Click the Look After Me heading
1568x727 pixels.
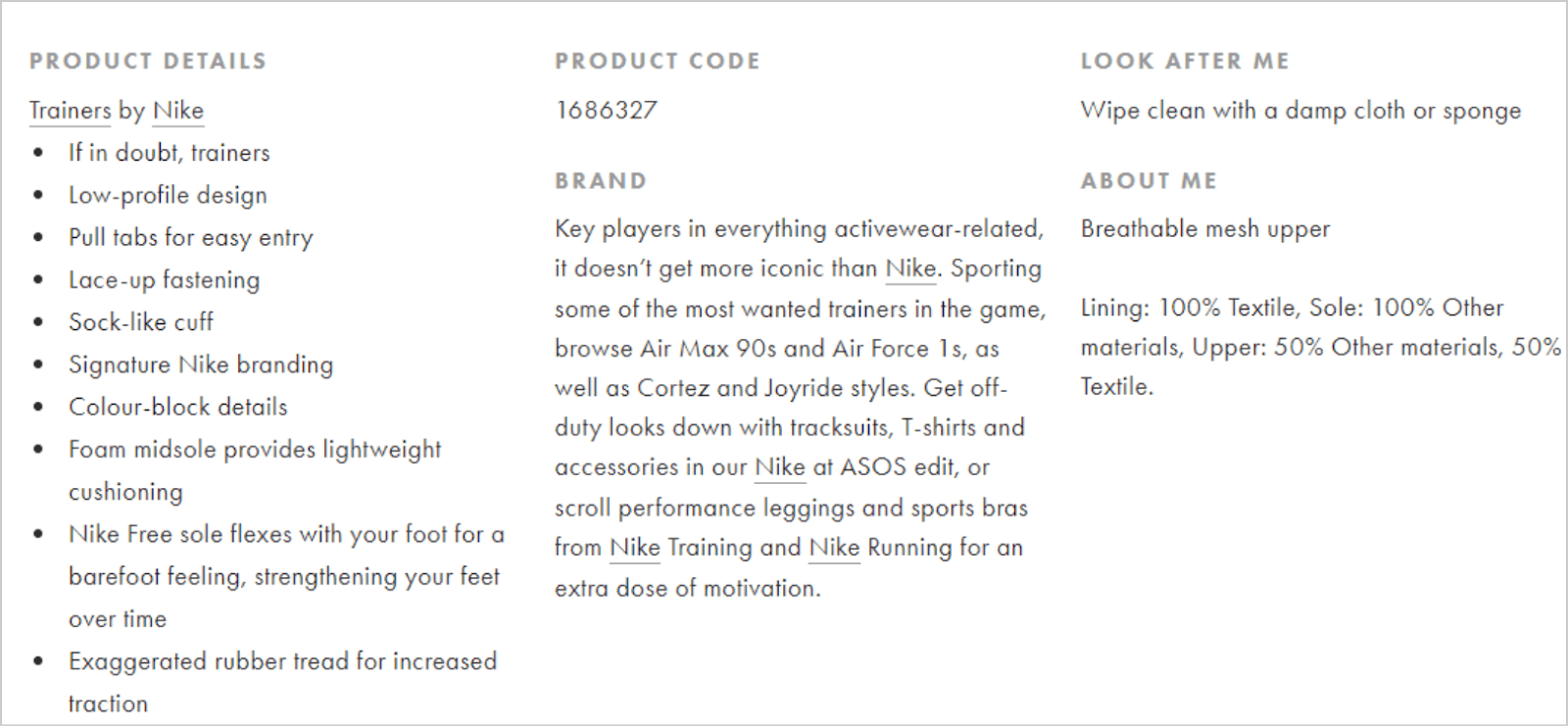1185,61
